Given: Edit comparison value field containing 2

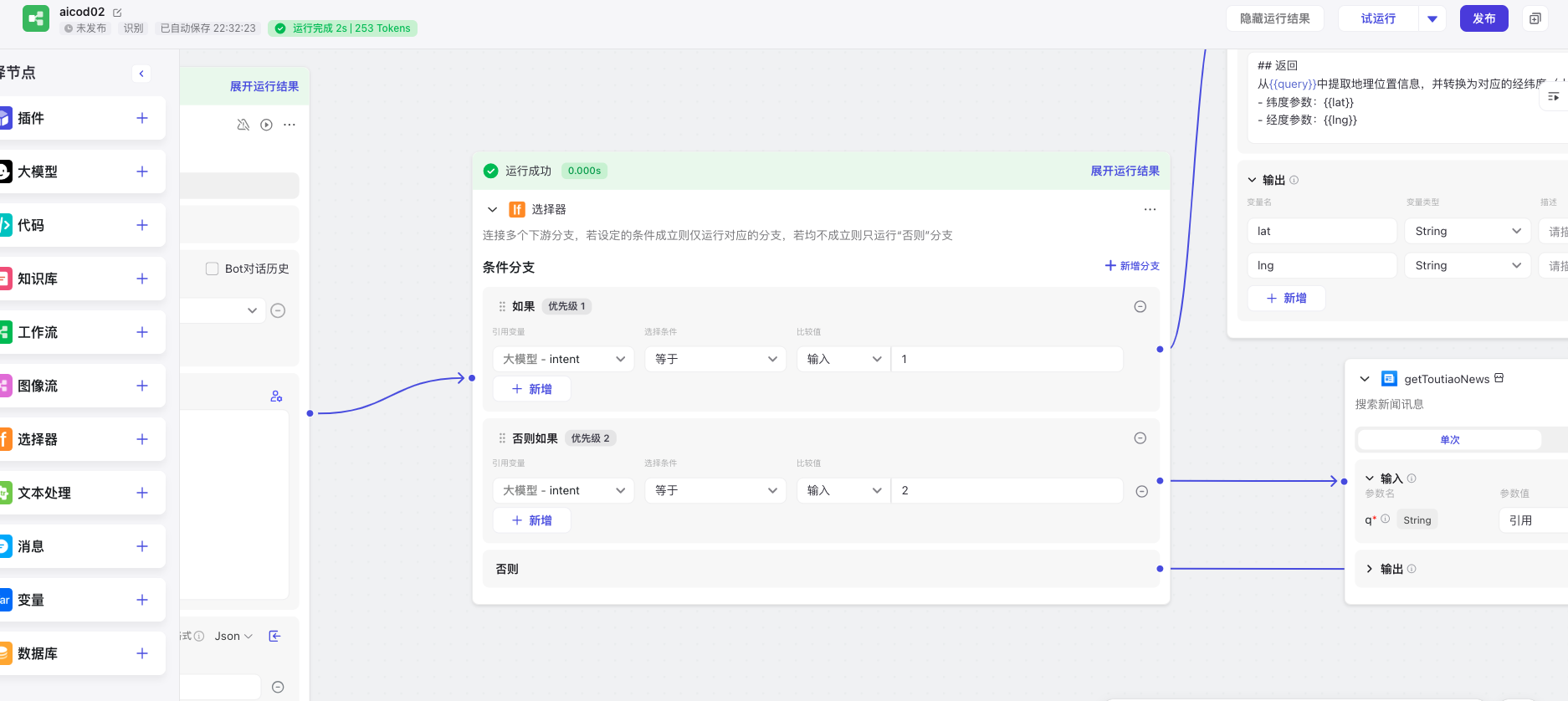Looking at the screenshot, I should coord(1007,490).
